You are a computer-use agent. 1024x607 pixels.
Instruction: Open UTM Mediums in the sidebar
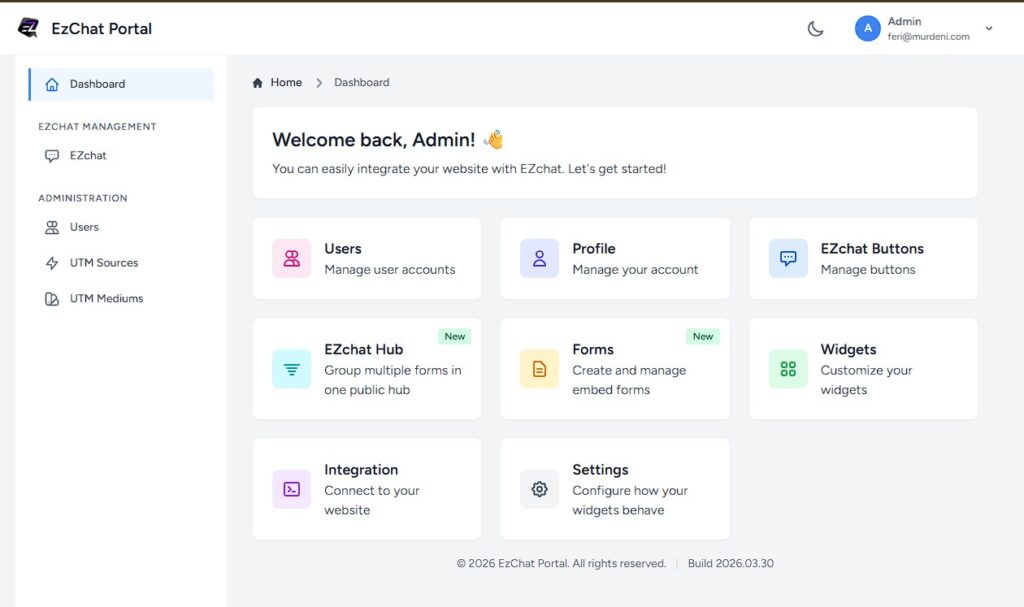point(106,299)
